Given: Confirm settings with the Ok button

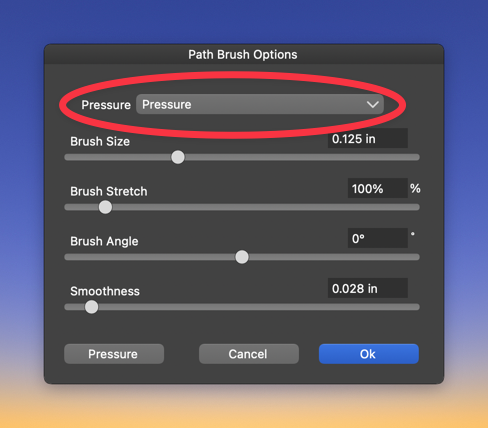Looking at the screenshot, I should 369,354.
